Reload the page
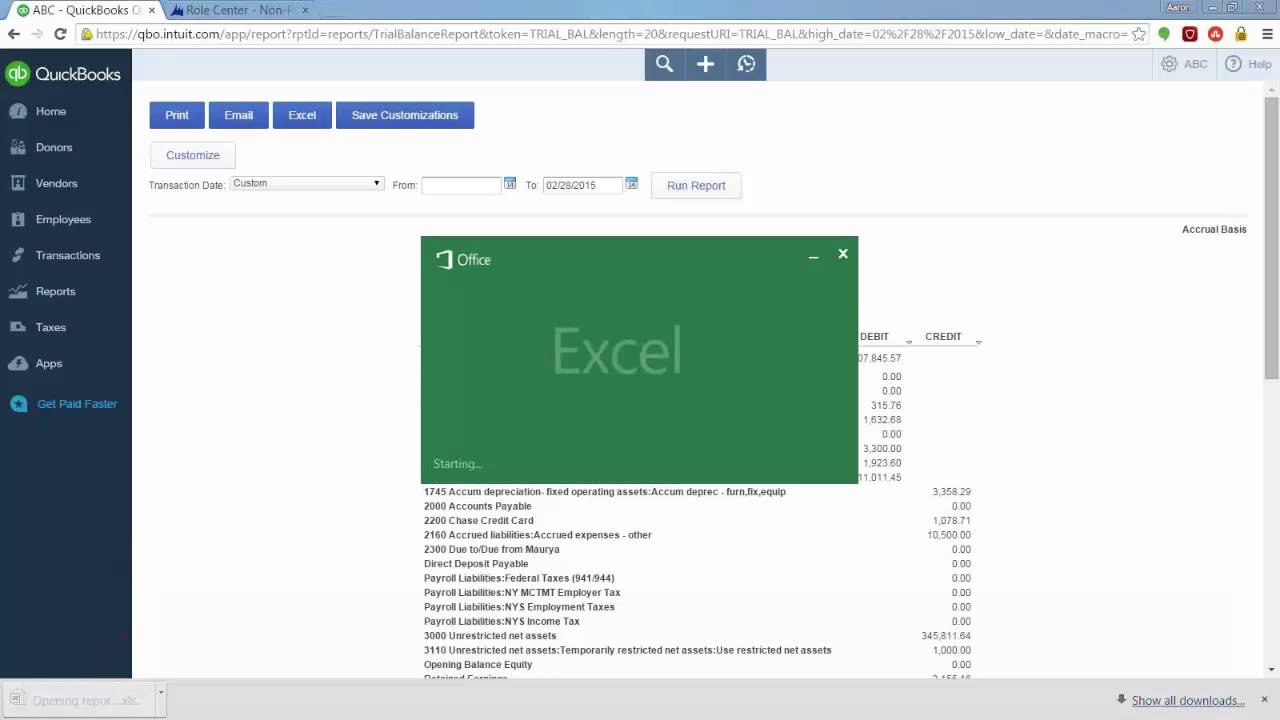The height and width of the screenshot is (720, 1280). point(60,34)
